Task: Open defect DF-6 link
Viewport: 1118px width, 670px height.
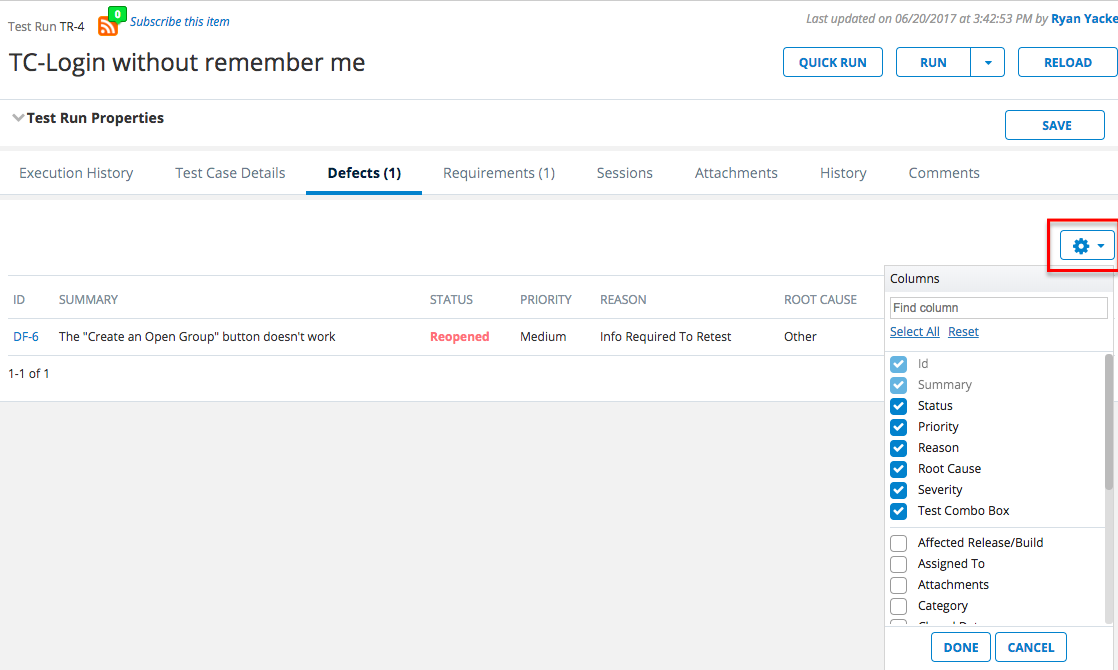Action: click(26, 337)
